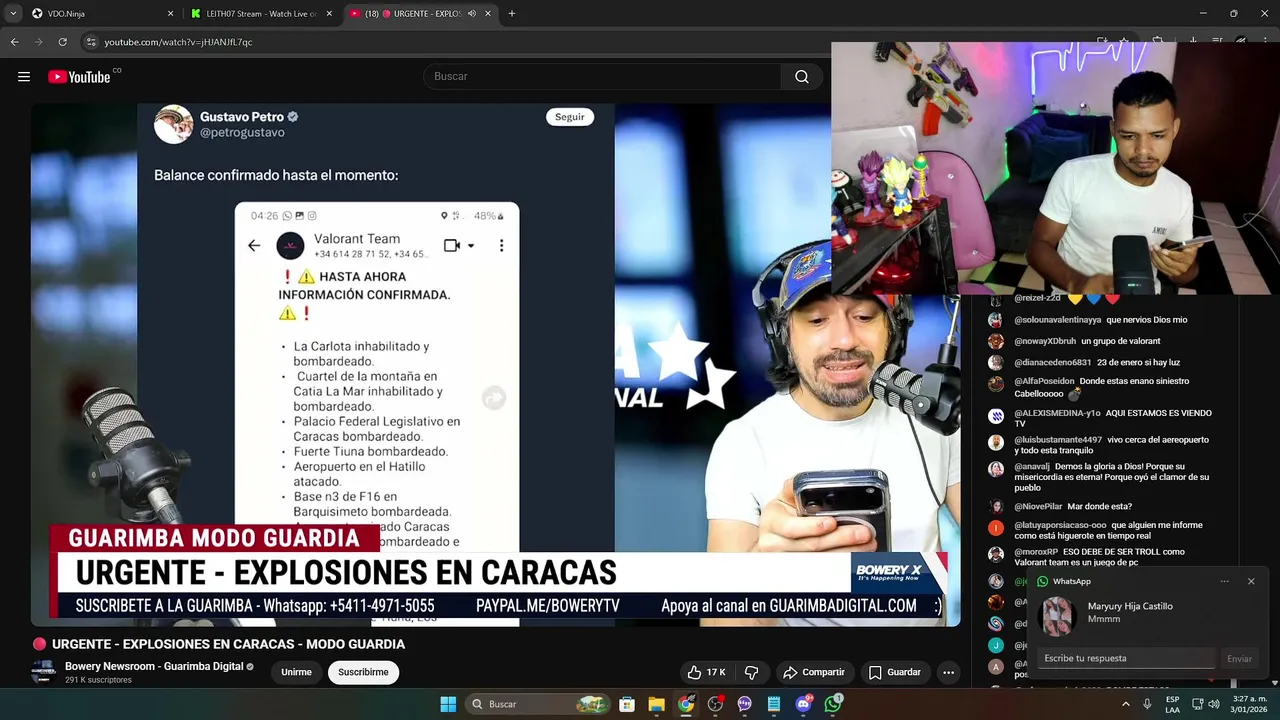
Task: Click the taskbar network status icon
Action: click(1198, 704)
